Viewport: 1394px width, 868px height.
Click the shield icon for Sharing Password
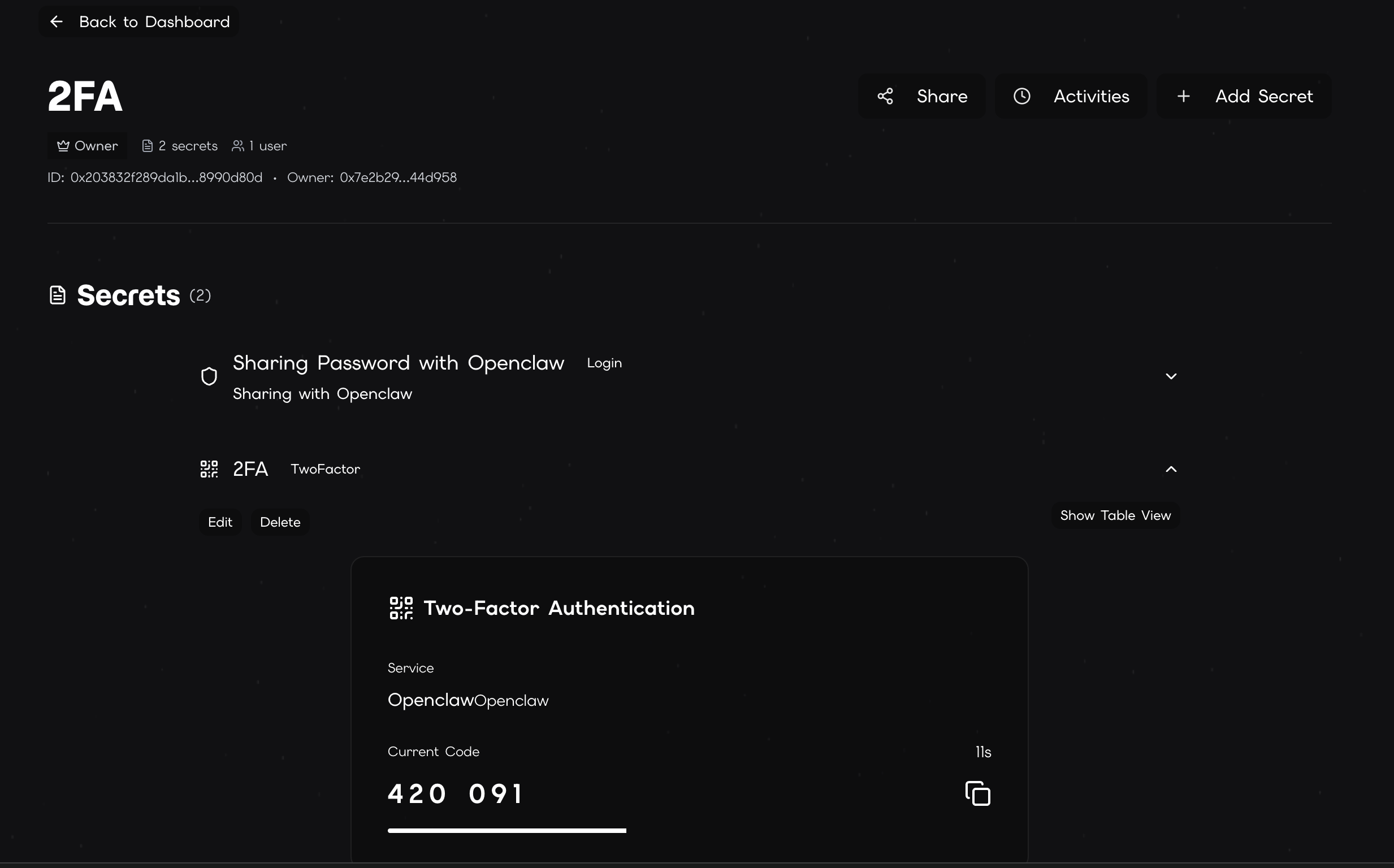coord(209,376)
